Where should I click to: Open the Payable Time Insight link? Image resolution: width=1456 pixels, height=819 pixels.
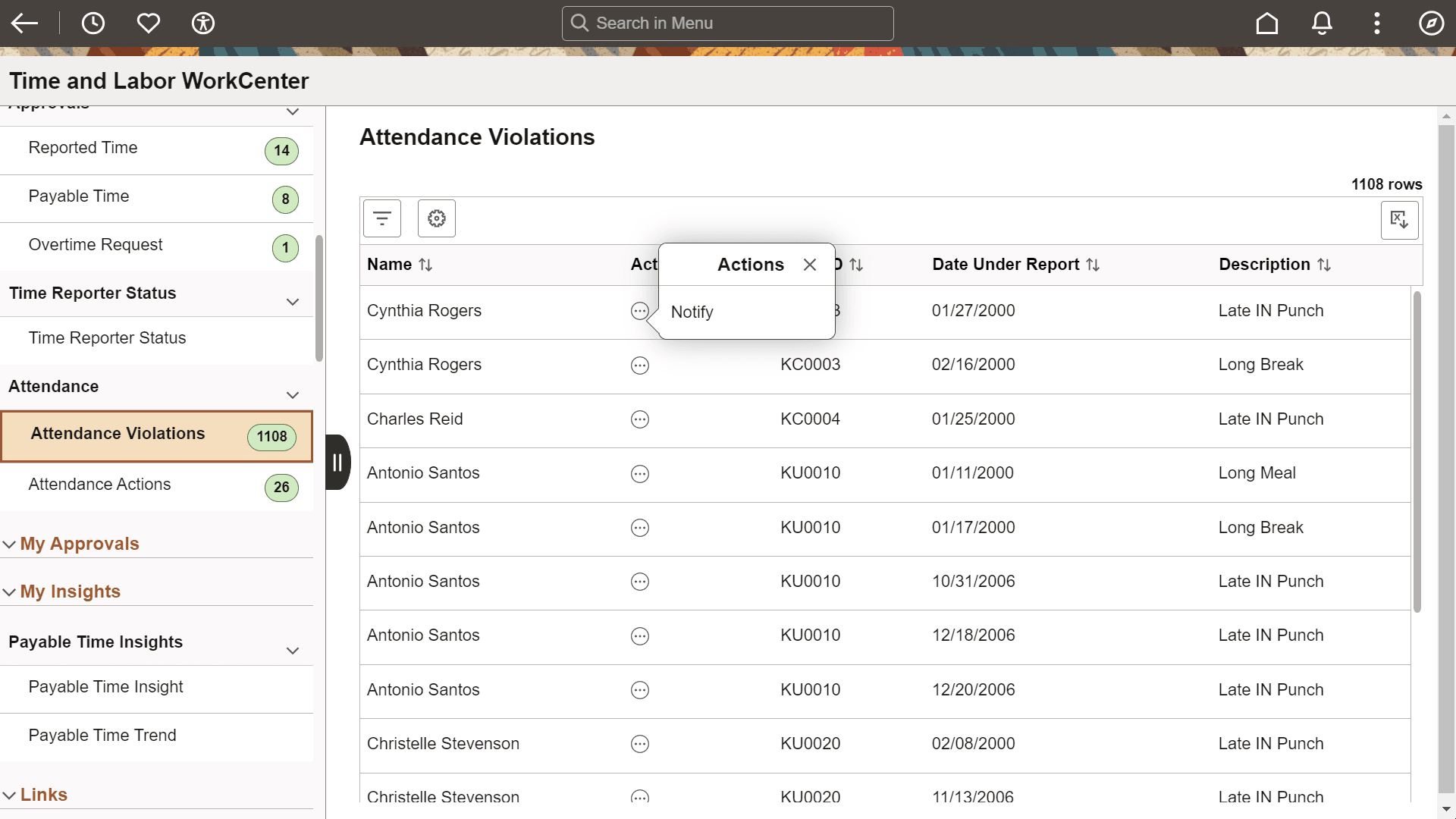click(105, 687)
